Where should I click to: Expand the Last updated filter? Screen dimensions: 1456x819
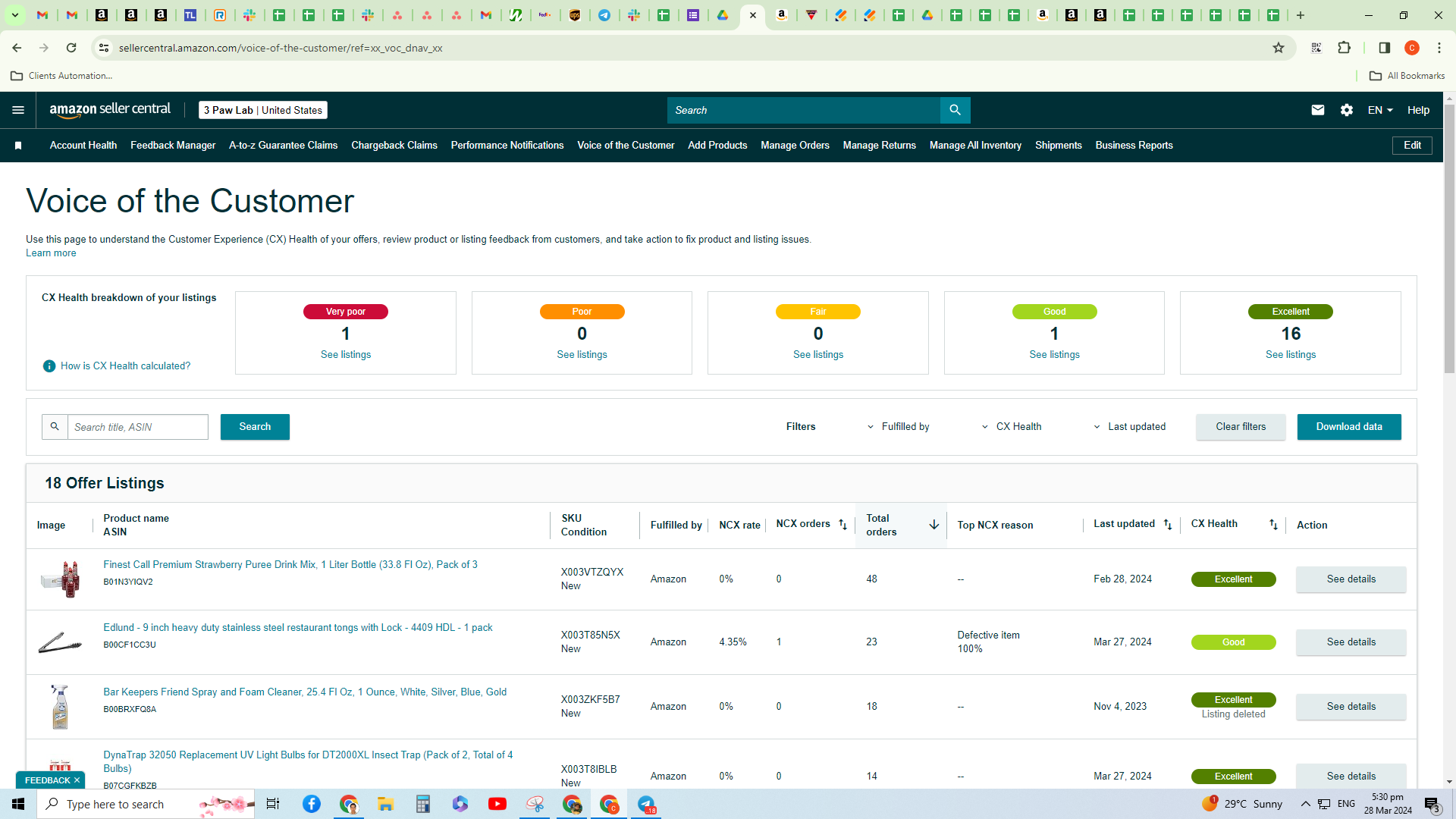pos(1130,427)
